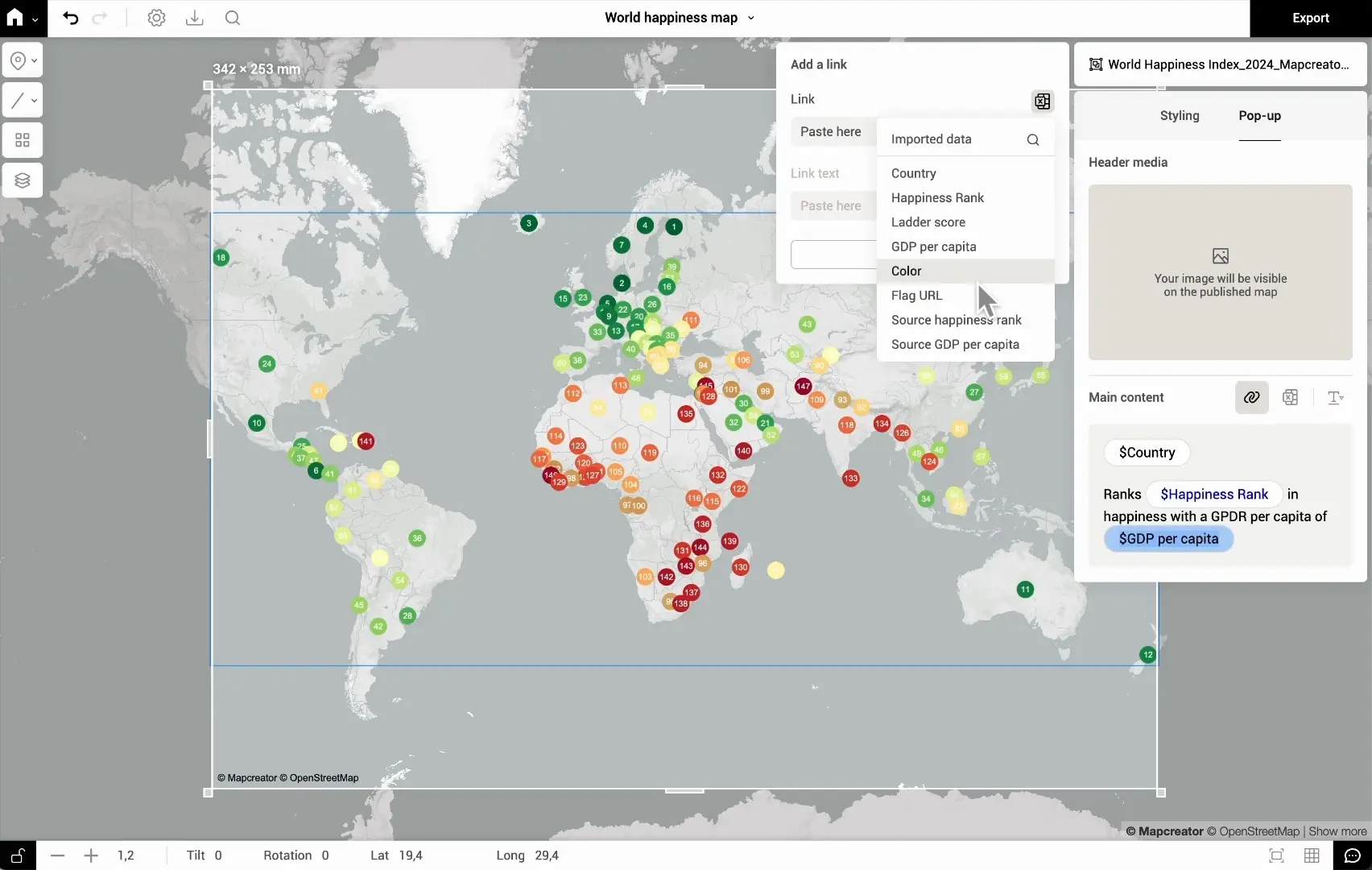This screenshot has height=870, width=1372.
Task: Click the download icon in the top toolbar
Action: coord(194,18)
